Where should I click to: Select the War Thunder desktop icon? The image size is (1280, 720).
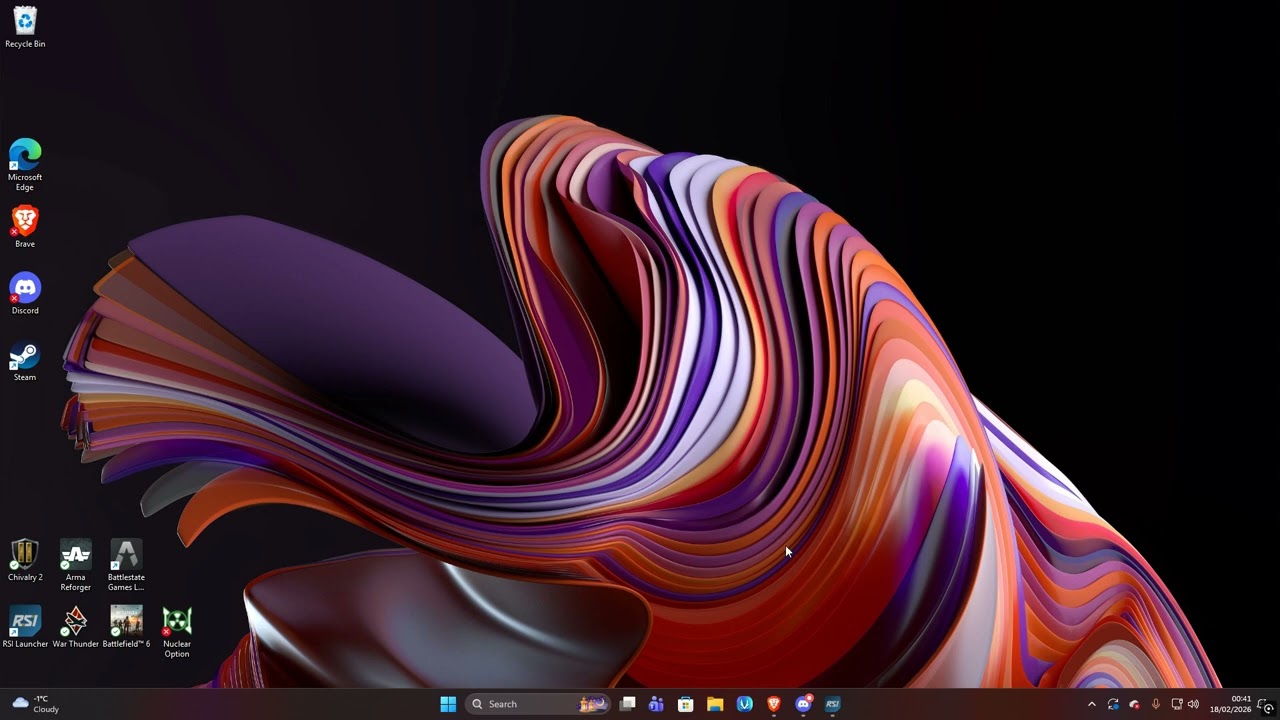76,627
